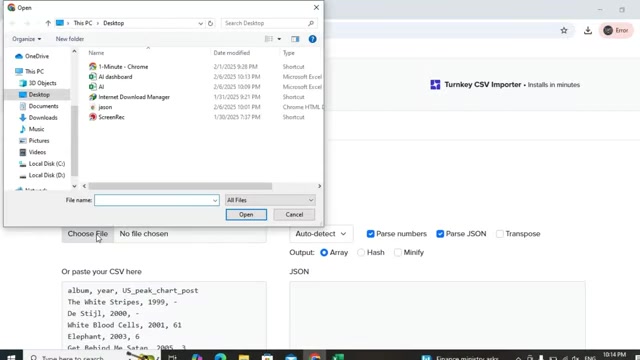The width and height of the screenshot is (640, 360).
Task: Open the Organize menu
Action: click(27, 39)
